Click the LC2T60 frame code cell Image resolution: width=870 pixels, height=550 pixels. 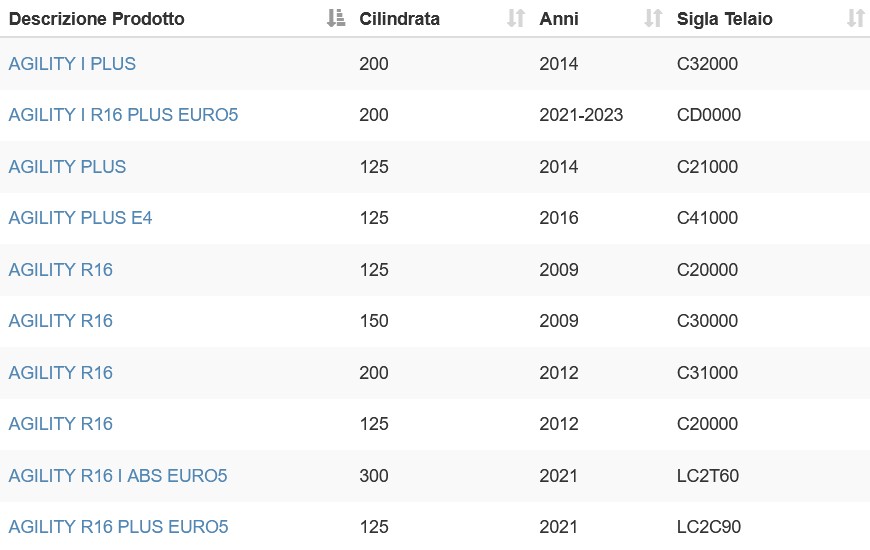[707, 476]
